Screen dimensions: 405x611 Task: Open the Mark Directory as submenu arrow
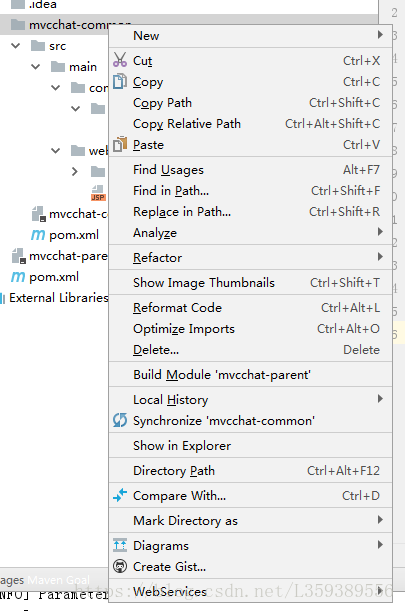[x=380, y=520]
